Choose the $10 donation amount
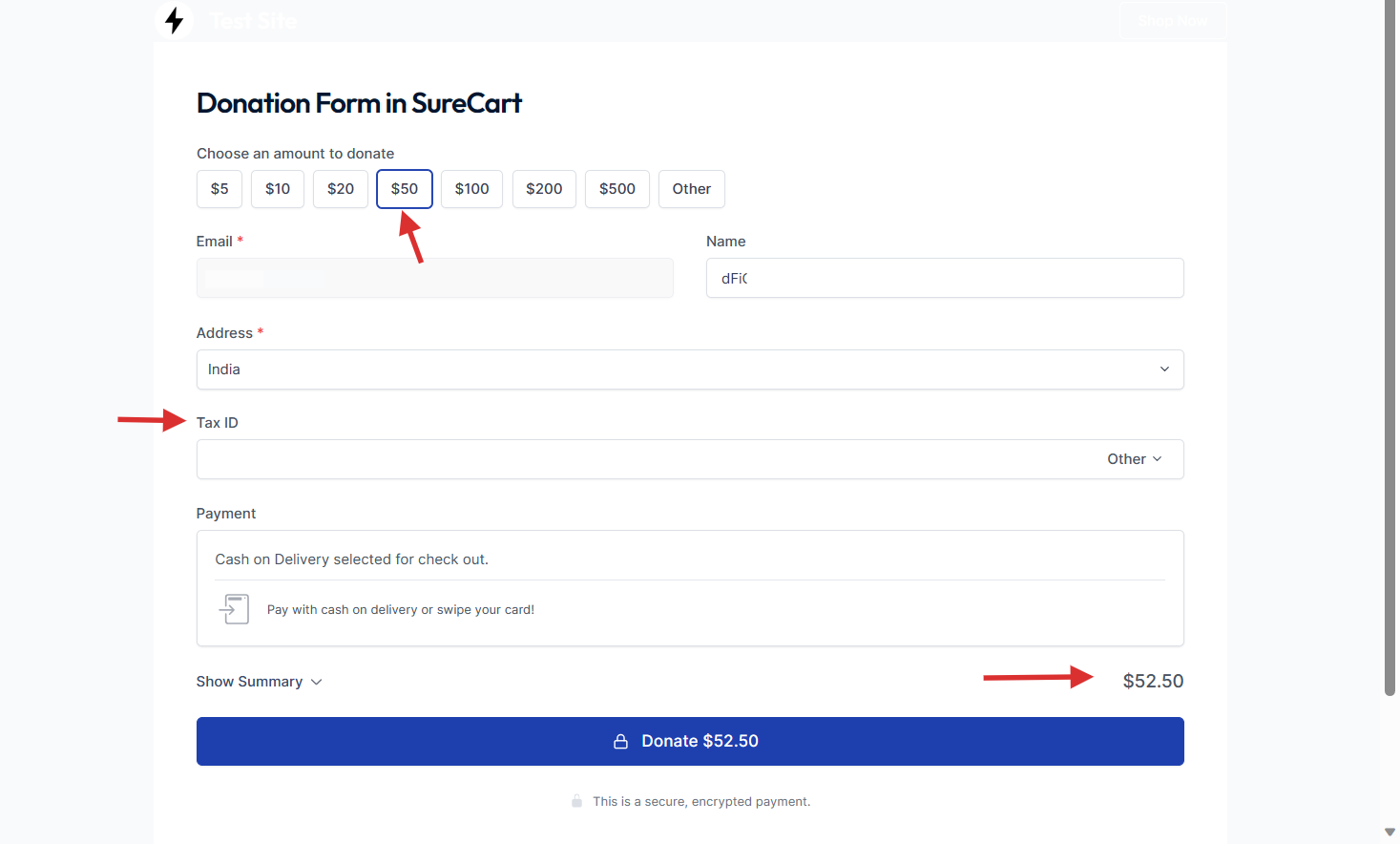 pos(278,189)
